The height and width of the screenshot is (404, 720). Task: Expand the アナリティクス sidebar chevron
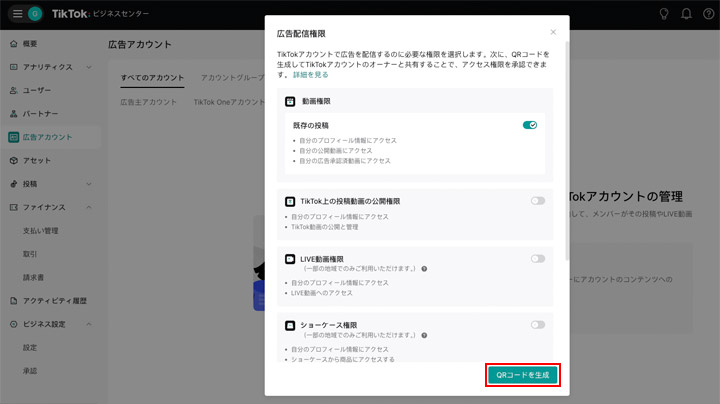tap(89, 67)
